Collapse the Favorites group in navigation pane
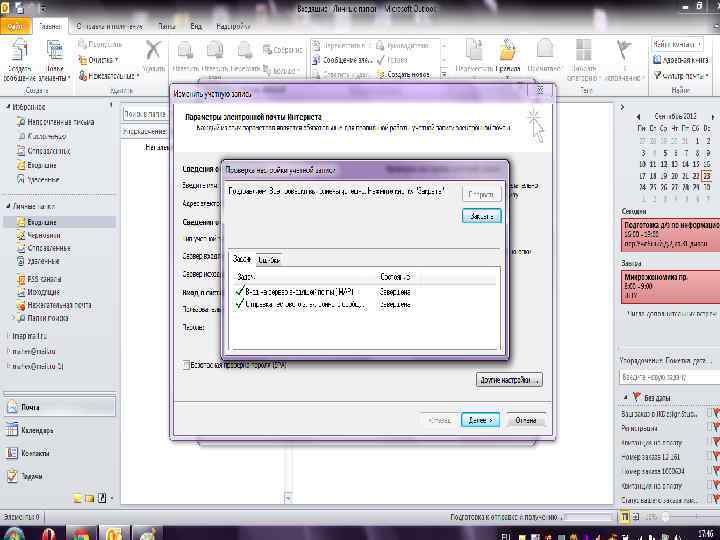720x540 pixels. pyautogui.click(x=8, y=107)
